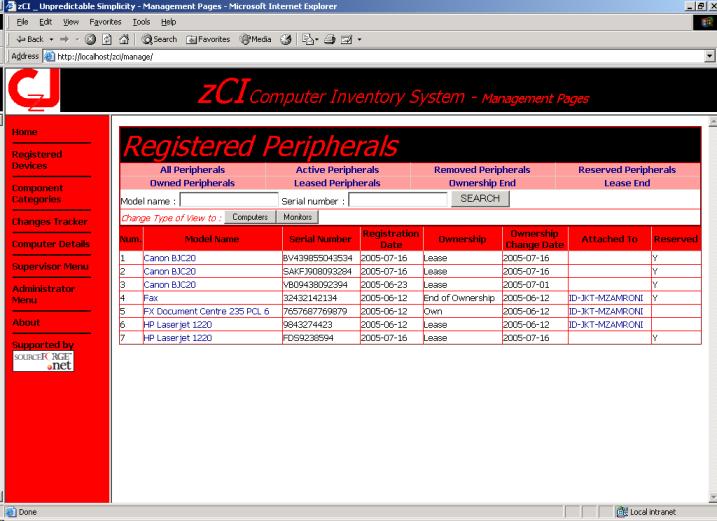Image resolution: width=717 pixels, height=521 pixels.
Task: Open the Tools menu
Action: click(x=141, y=22)
